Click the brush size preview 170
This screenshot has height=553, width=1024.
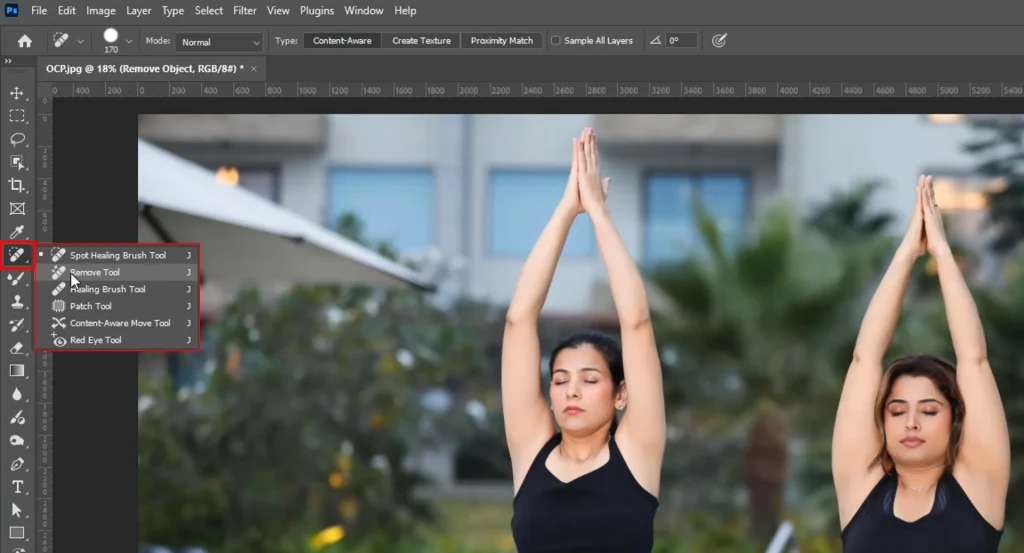click(111, 40)
